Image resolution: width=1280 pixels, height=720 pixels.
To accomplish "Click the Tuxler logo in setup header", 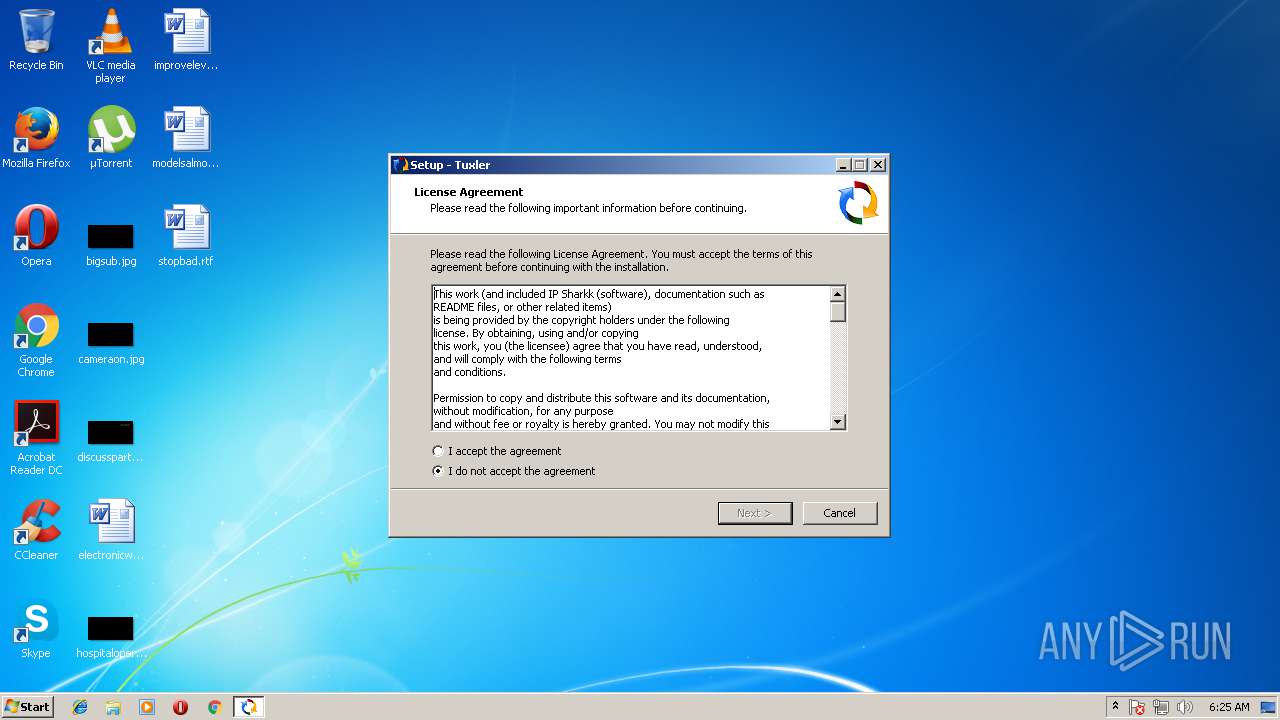I will pos(858,203).
